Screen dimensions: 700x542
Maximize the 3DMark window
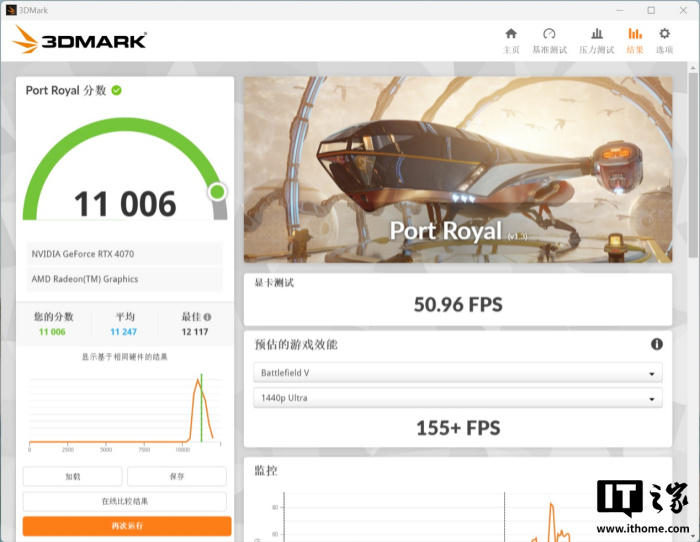(x=651, y=10)
